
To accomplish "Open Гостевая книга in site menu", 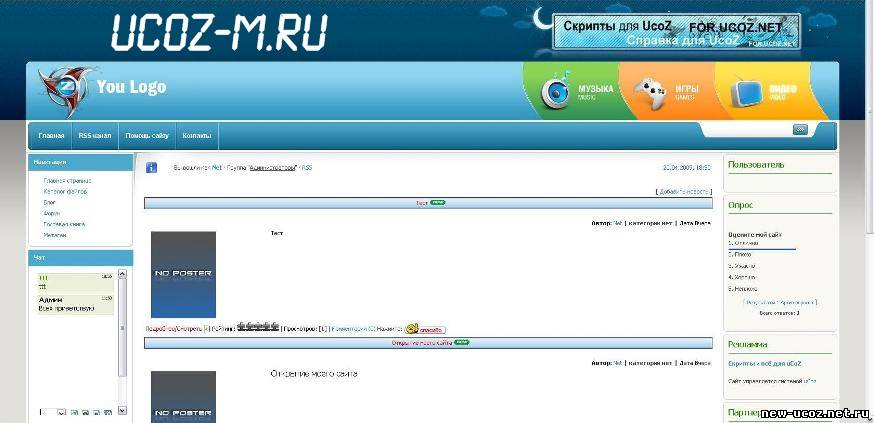I will 64,224.
